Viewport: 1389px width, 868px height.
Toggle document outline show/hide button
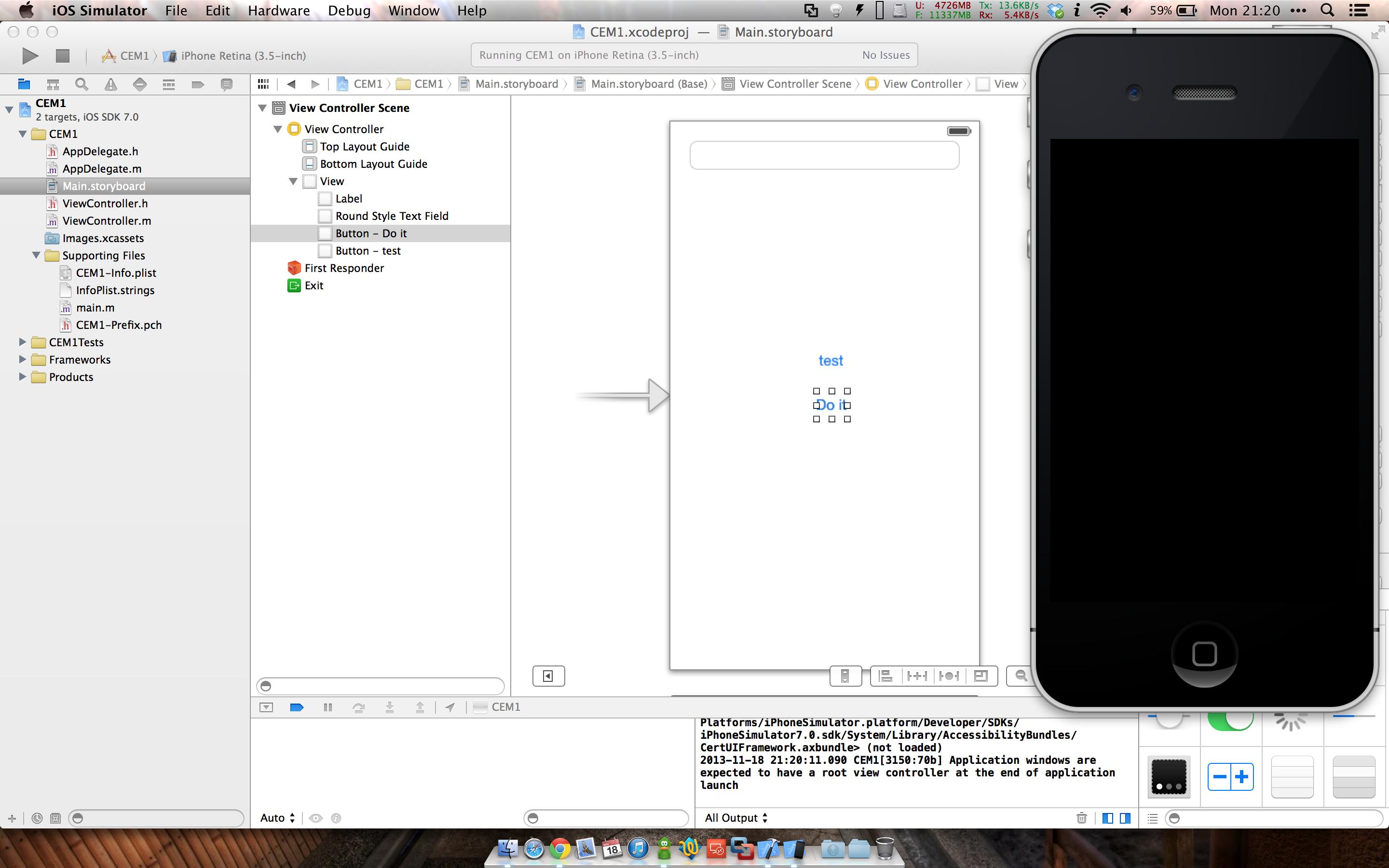pos(548,676)
